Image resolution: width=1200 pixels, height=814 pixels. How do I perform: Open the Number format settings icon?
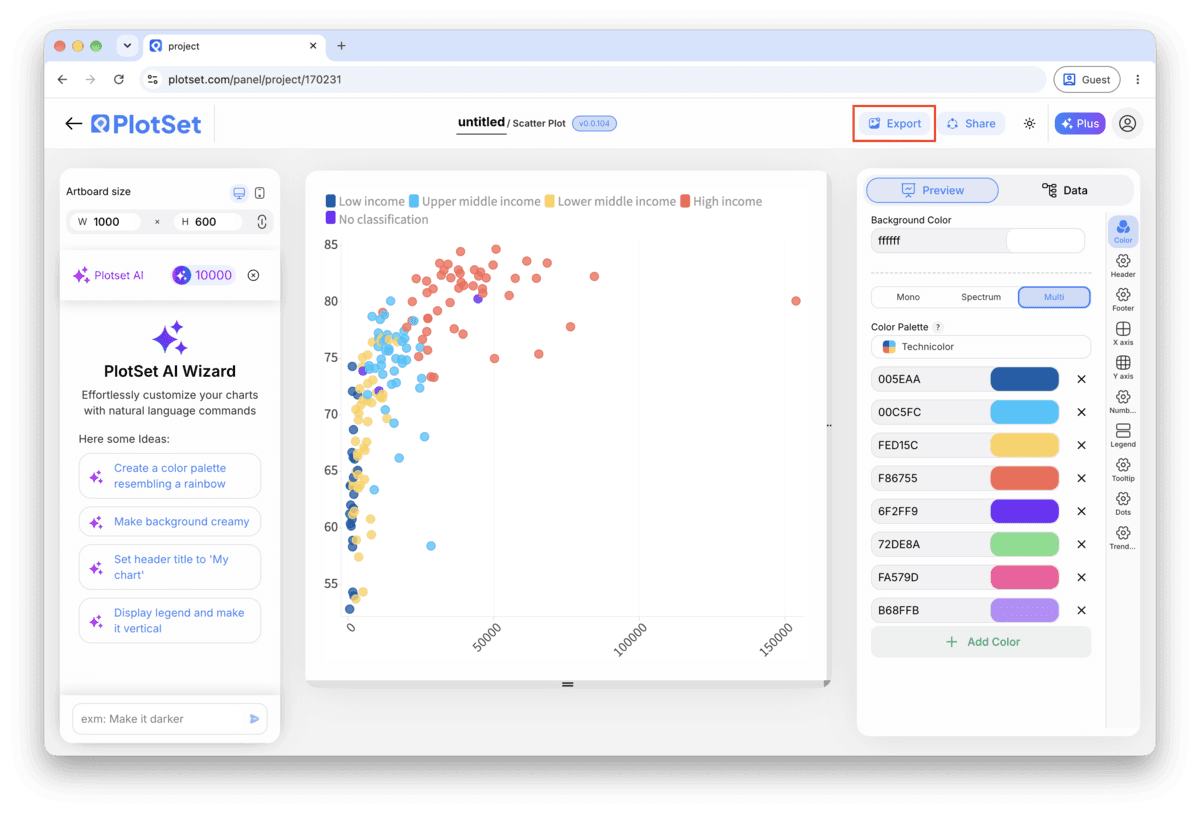point(1123,402)
